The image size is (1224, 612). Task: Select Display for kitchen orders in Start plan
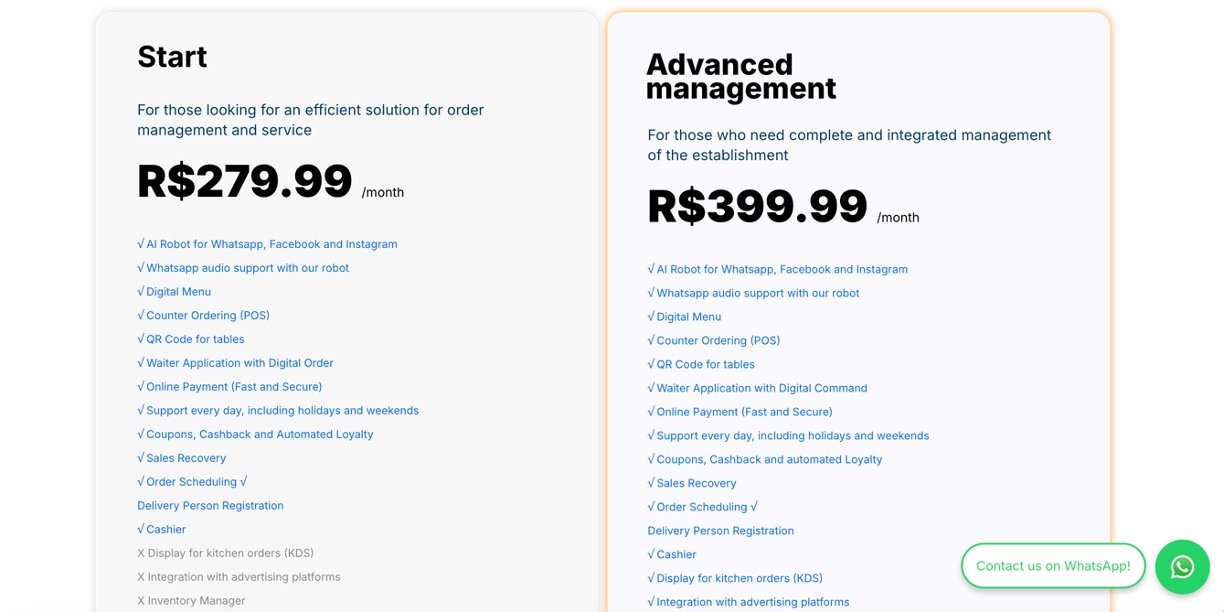[x=226, y=553]
